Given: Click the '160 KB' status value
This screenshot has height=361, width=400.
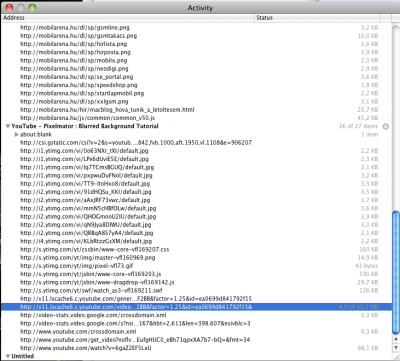Looking at the screenshot, I should pyautogui.click(x=369, y=249).
